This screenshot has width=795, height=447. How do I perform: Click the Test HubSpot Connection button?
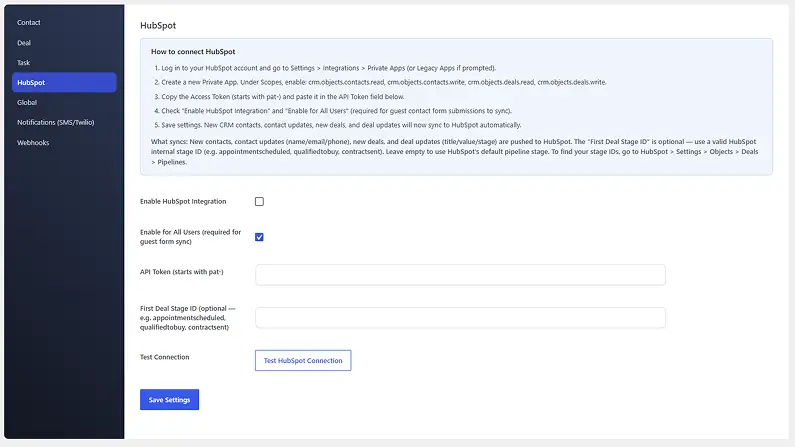coord(303,360)
